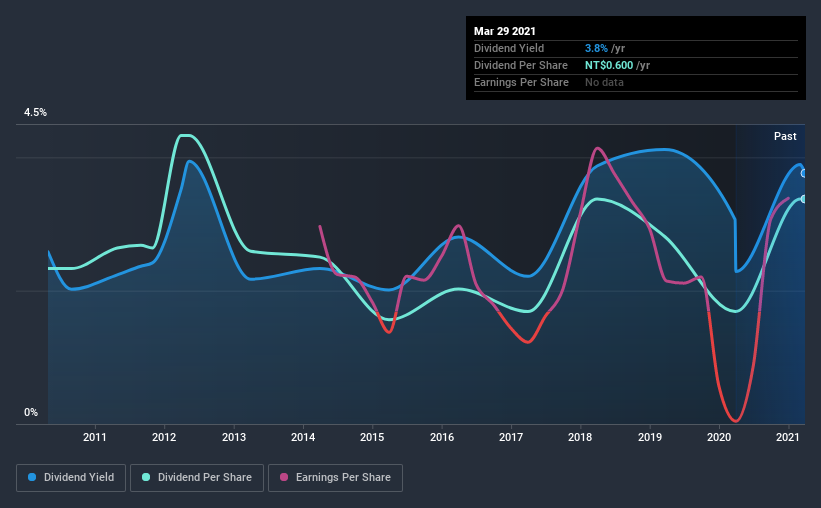
Task: Click the Earnings Per Share row label in tooltip
Action: coord(521,82)
